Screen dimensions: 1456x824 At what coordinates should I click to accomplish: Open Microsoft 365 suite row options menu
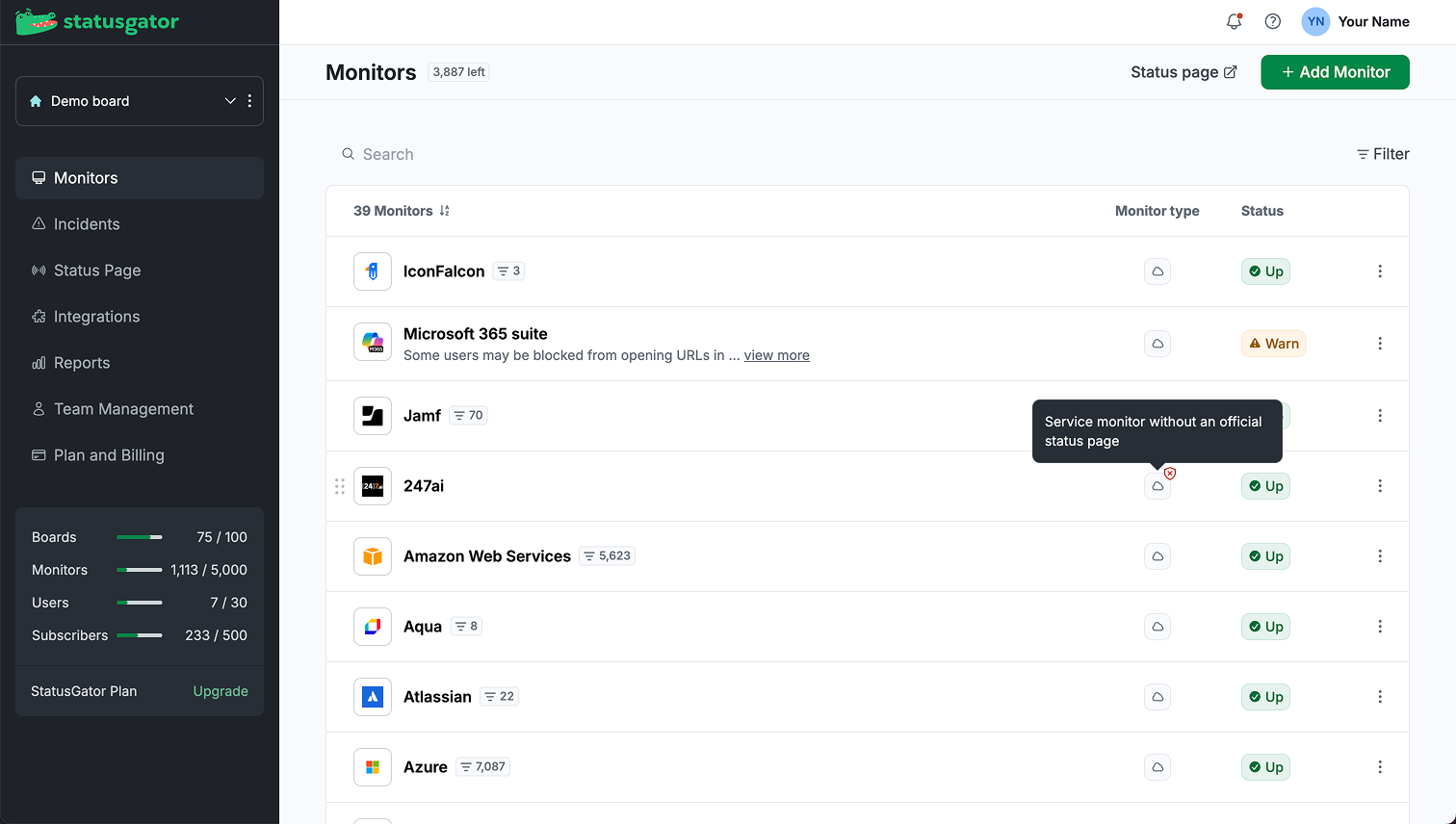1380,344
